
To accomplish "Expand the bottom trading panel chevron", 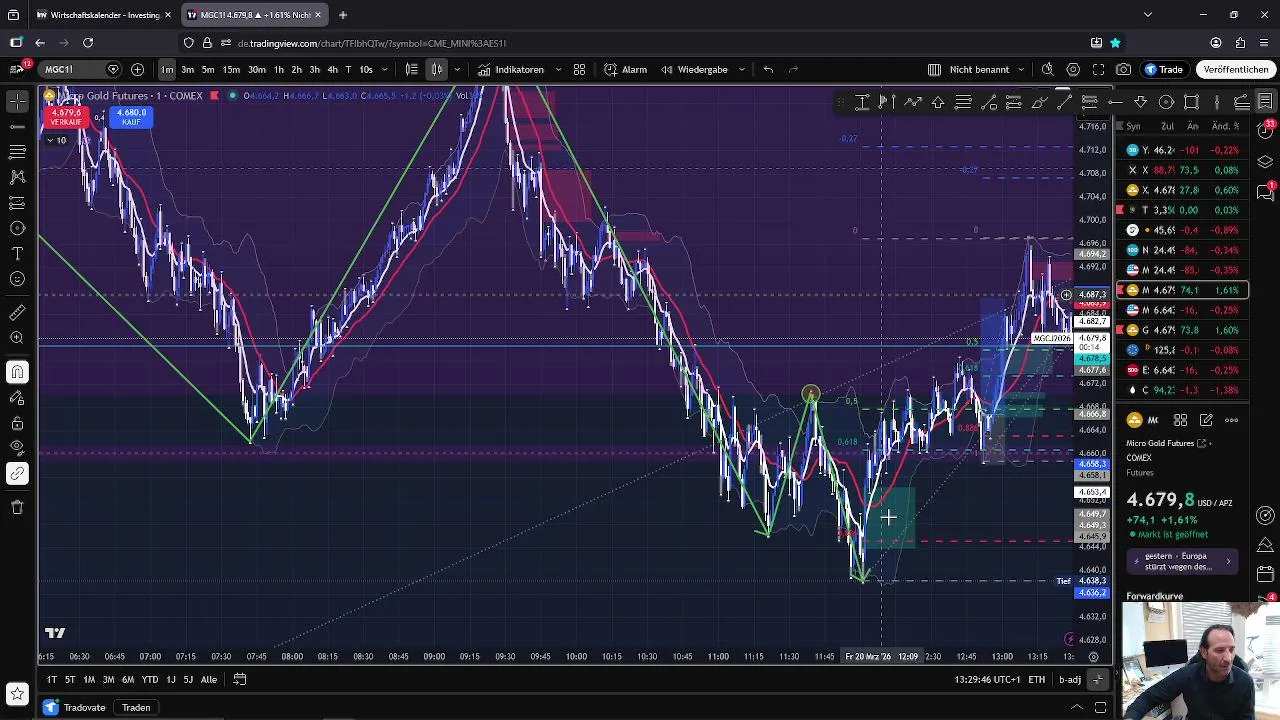I will (x=1077, y=708).
